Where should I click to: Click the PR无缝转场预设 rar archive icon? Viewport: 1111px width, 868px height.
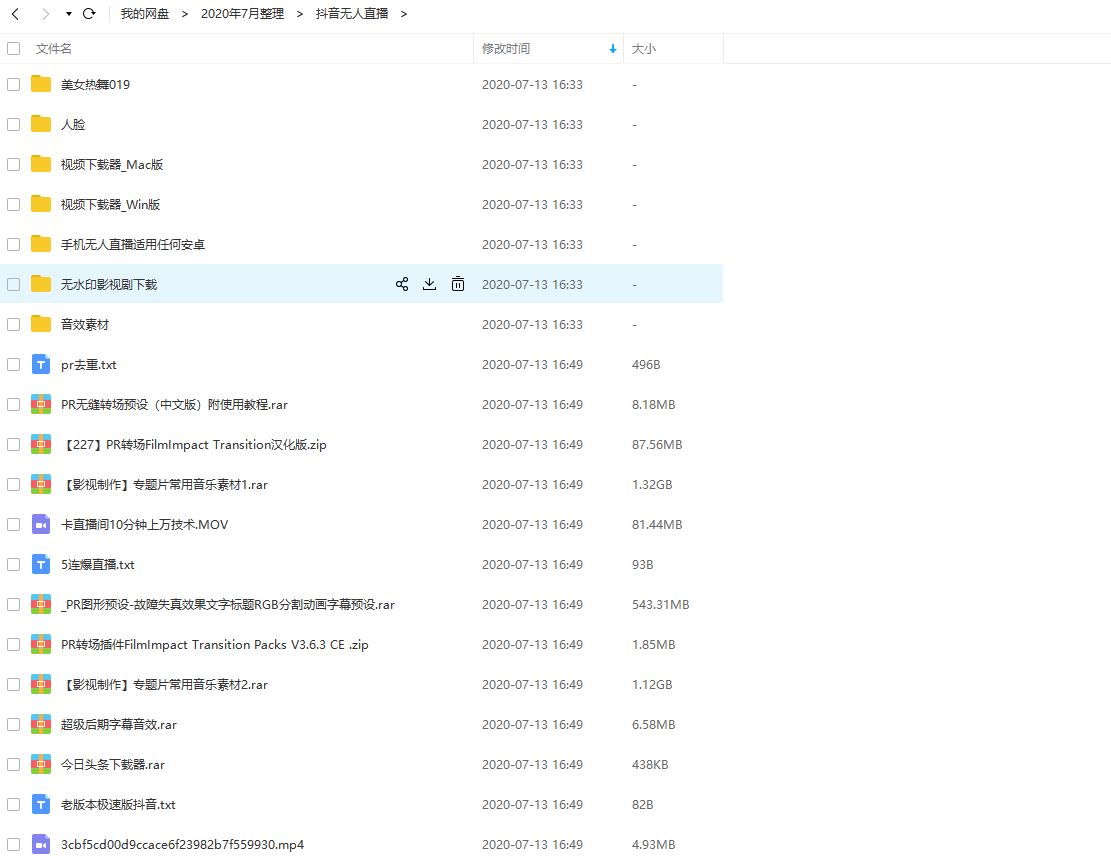41,404
